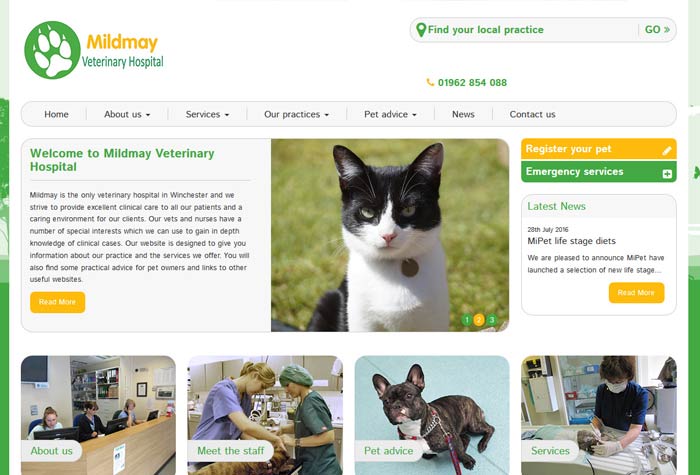
Task: Open the MiPet life stage diets article
Action: [571, 241]
